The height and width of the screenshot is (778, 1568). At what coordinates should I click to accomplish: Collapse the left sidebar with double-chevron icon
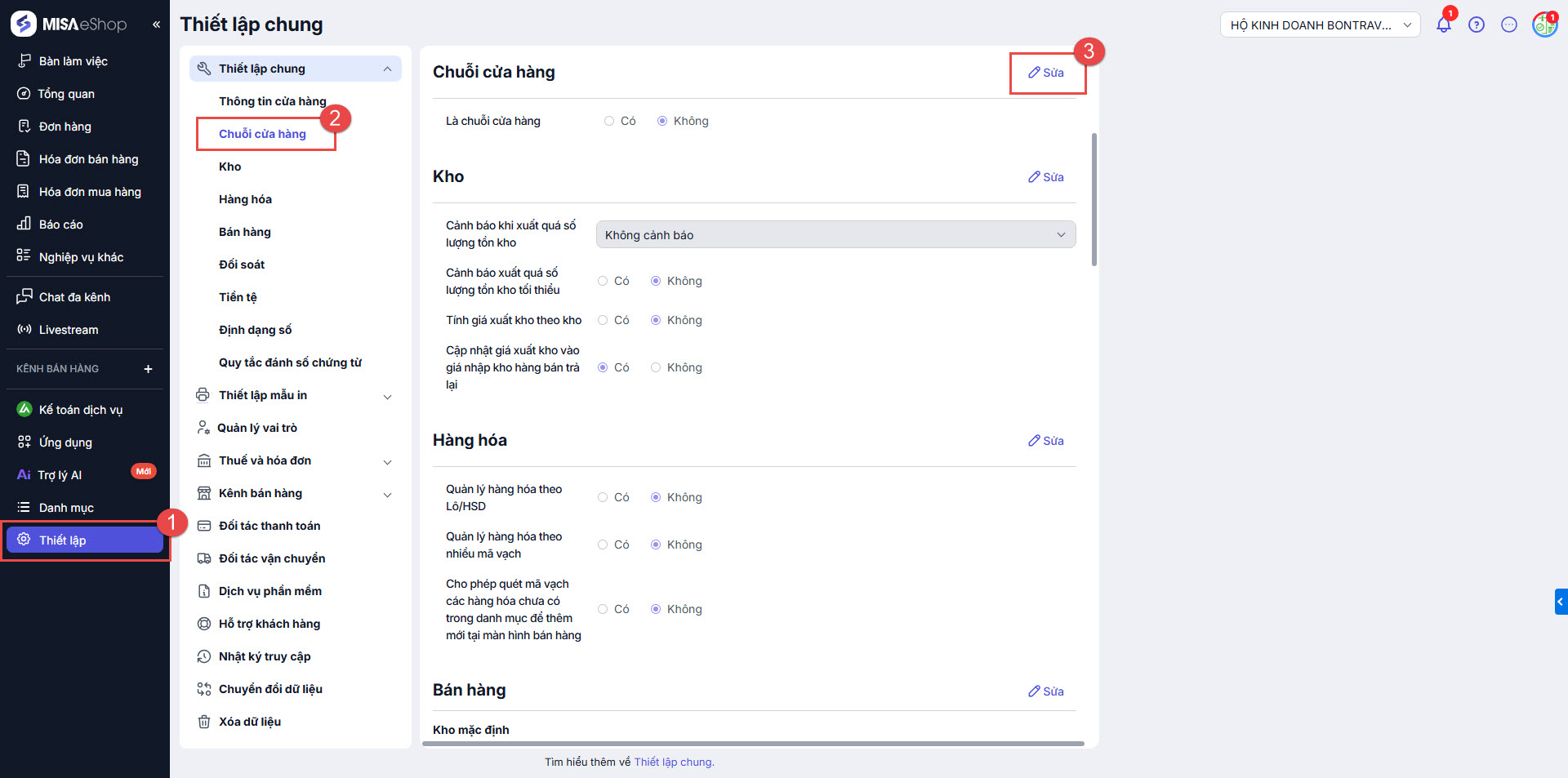(x=156, y=24)
